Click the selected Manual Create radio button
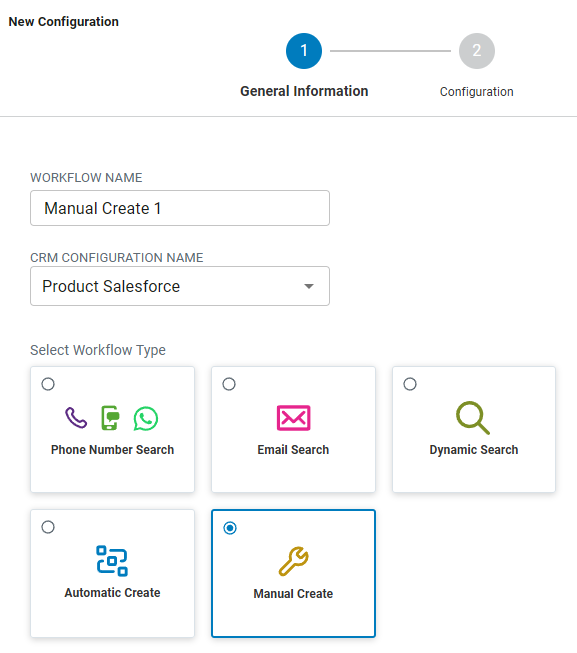577x653 pixels. (x=230, y=528)
